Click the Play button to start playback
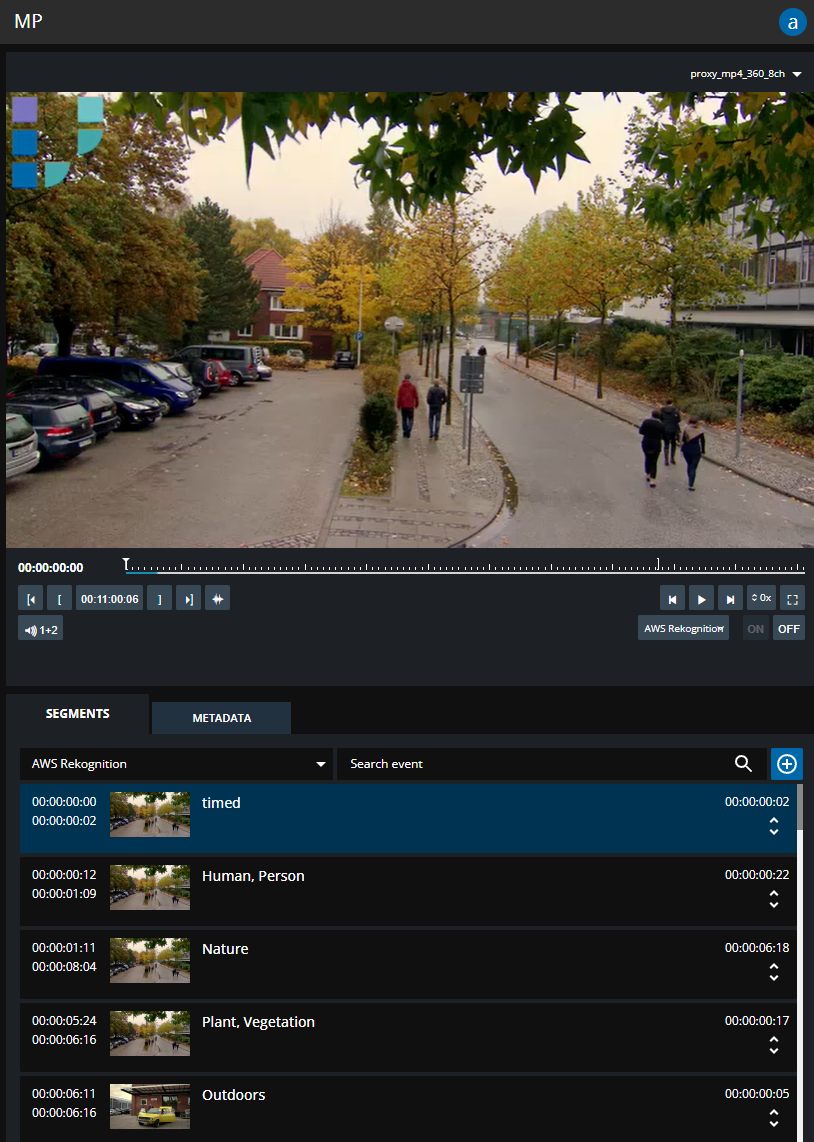This screenshot has width=814, height=1142. pyautogui.click(x=701, y=597)
